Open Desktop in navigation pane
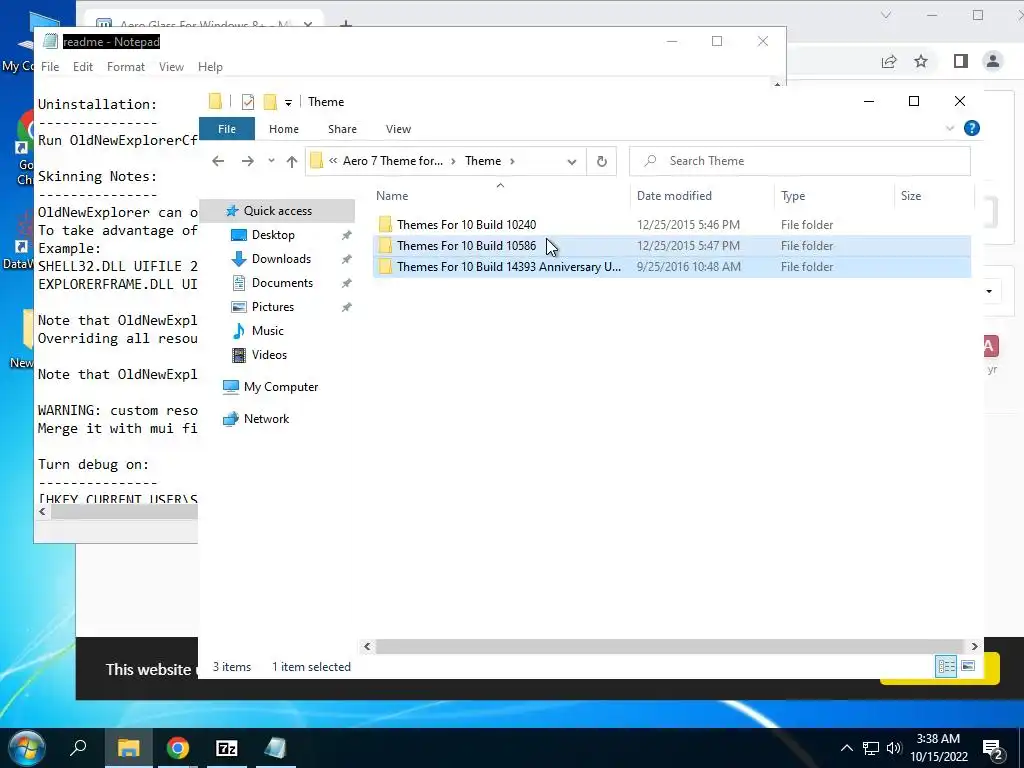The height and width of the screenshot is (768, 1024). [x=273, y=235]
